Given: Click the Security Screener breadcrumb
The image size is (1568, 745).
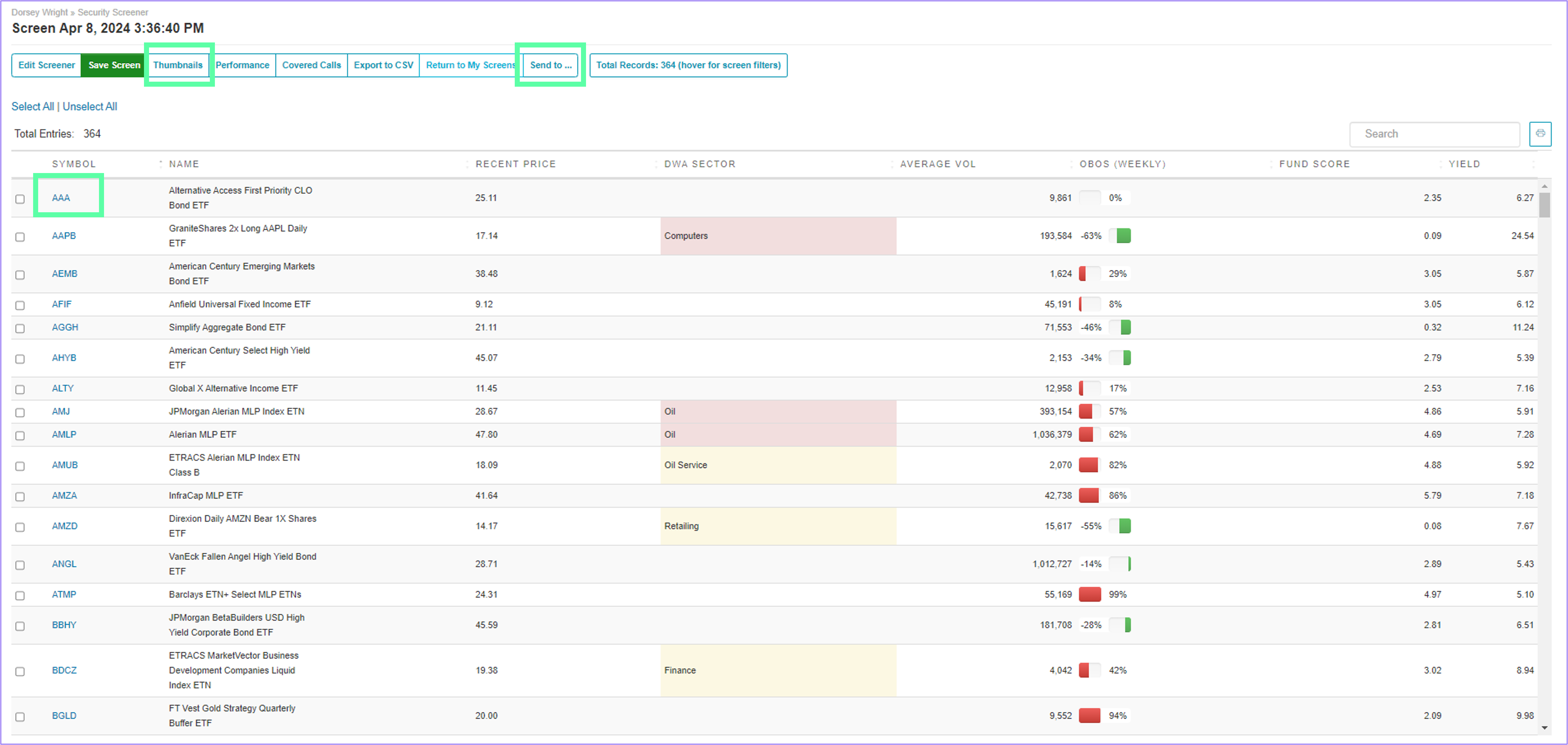Looking at the screenshot, I should click(113, 12).
